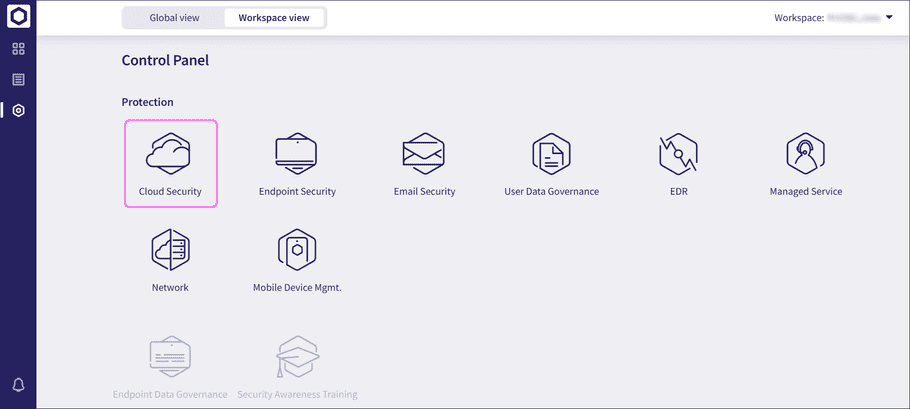Switch to Workspace view tab
This screenshot has height=409, width=910.
tap(274, 17)
